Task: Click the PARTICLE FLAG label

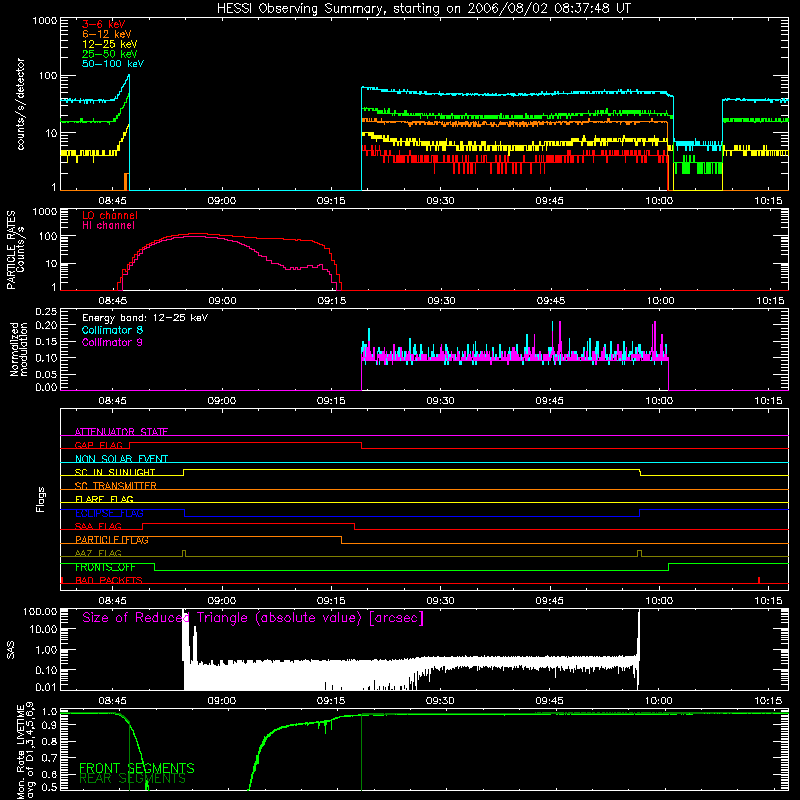Action: 112,540
